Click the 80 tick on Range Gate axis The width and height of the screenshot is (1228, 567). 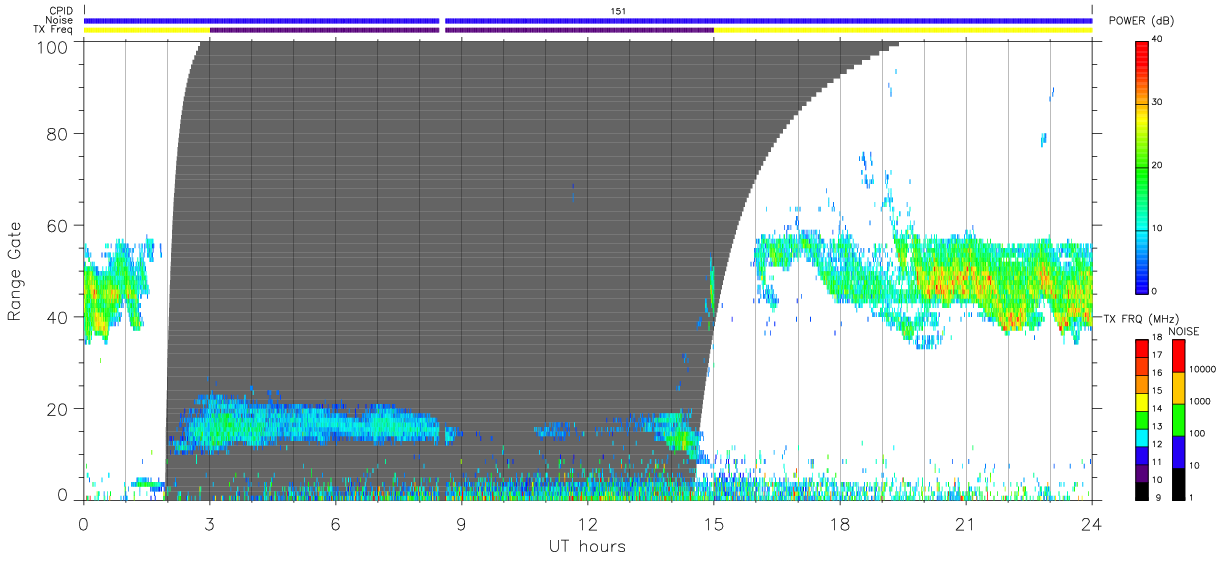click(x=58, y=134)
